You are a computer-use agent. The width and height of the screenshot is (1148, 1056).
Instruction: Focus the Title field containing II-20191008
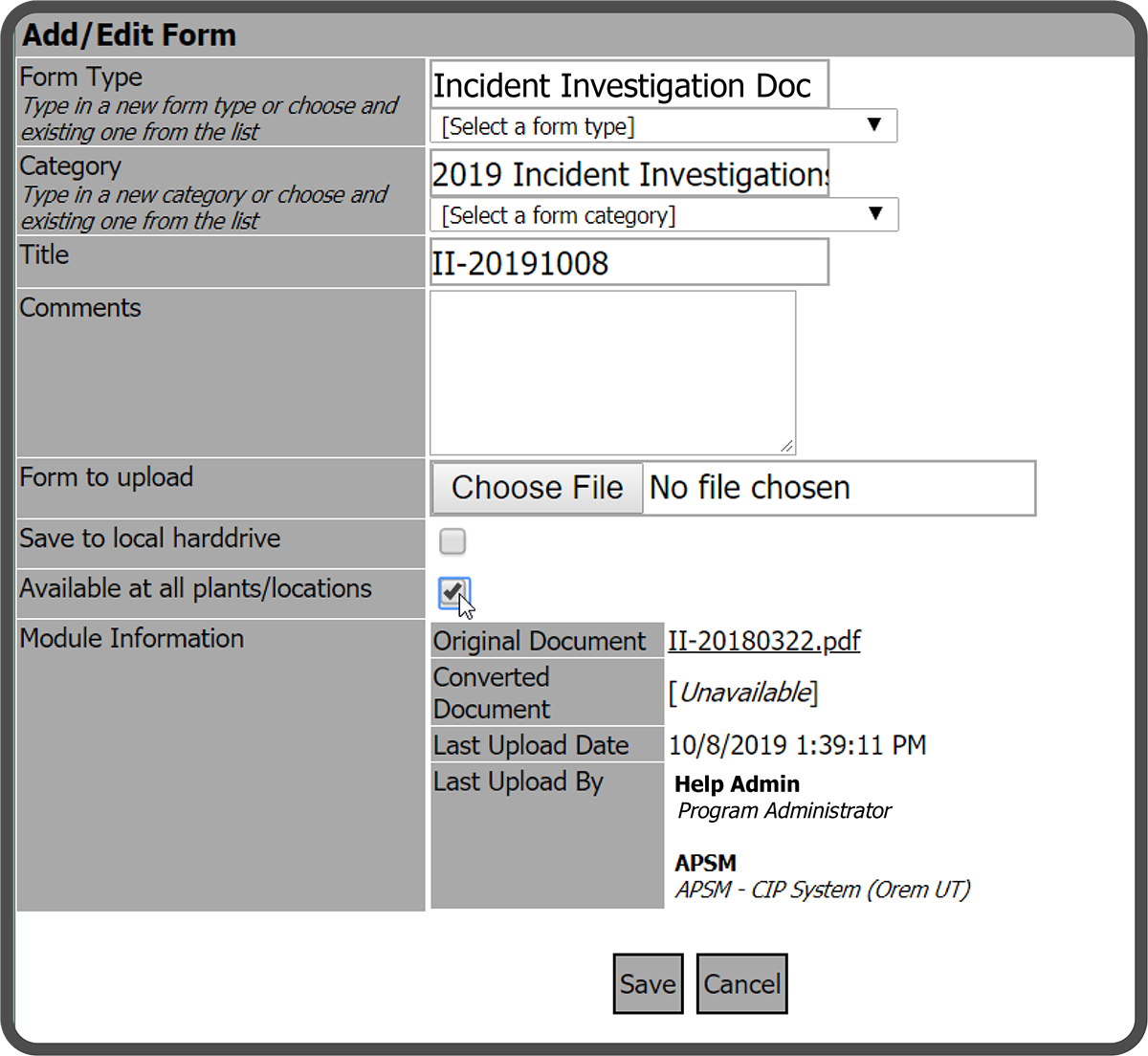point(629,263)
